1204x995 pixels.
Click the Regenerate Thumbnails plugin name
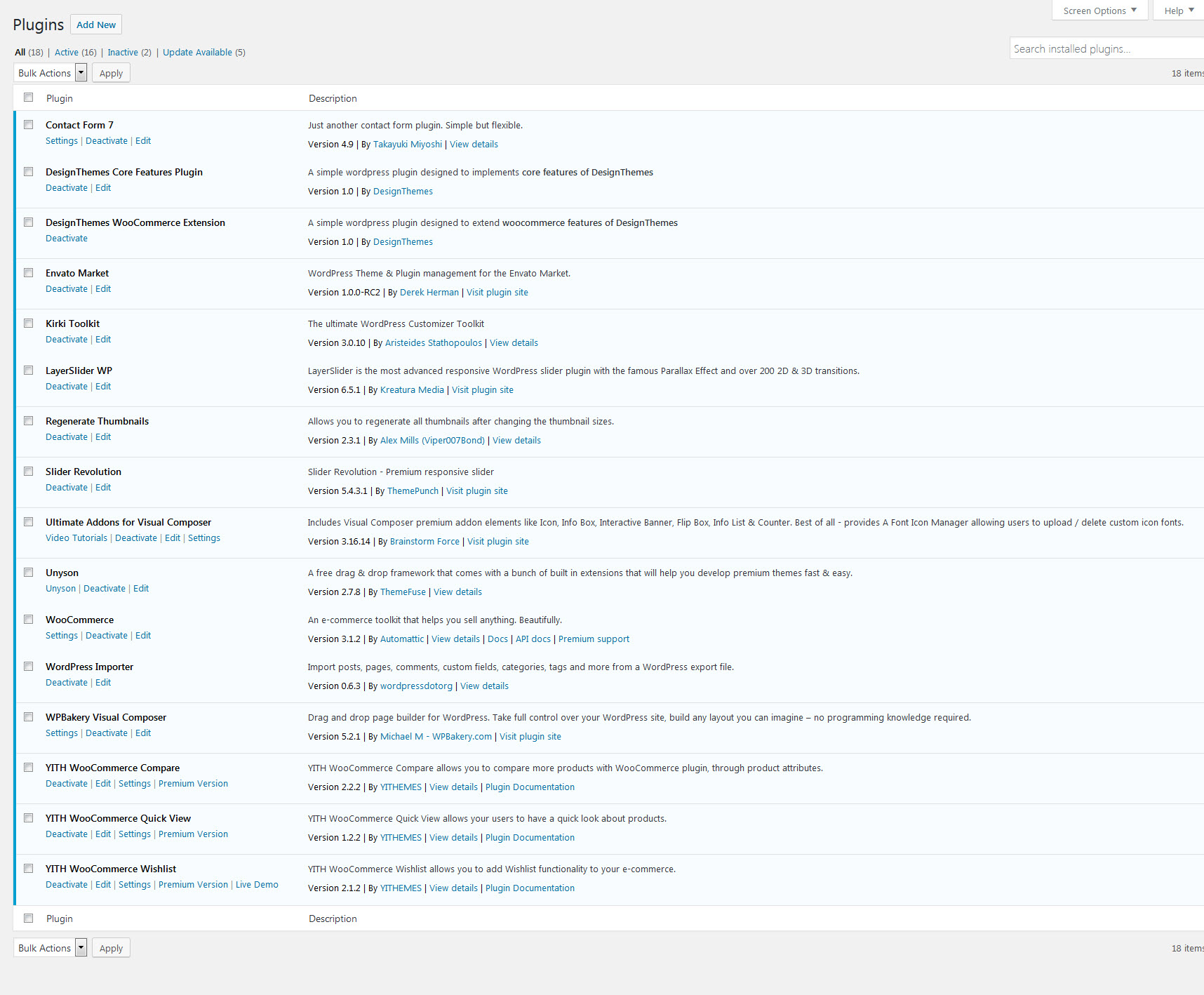click(97, 421)
